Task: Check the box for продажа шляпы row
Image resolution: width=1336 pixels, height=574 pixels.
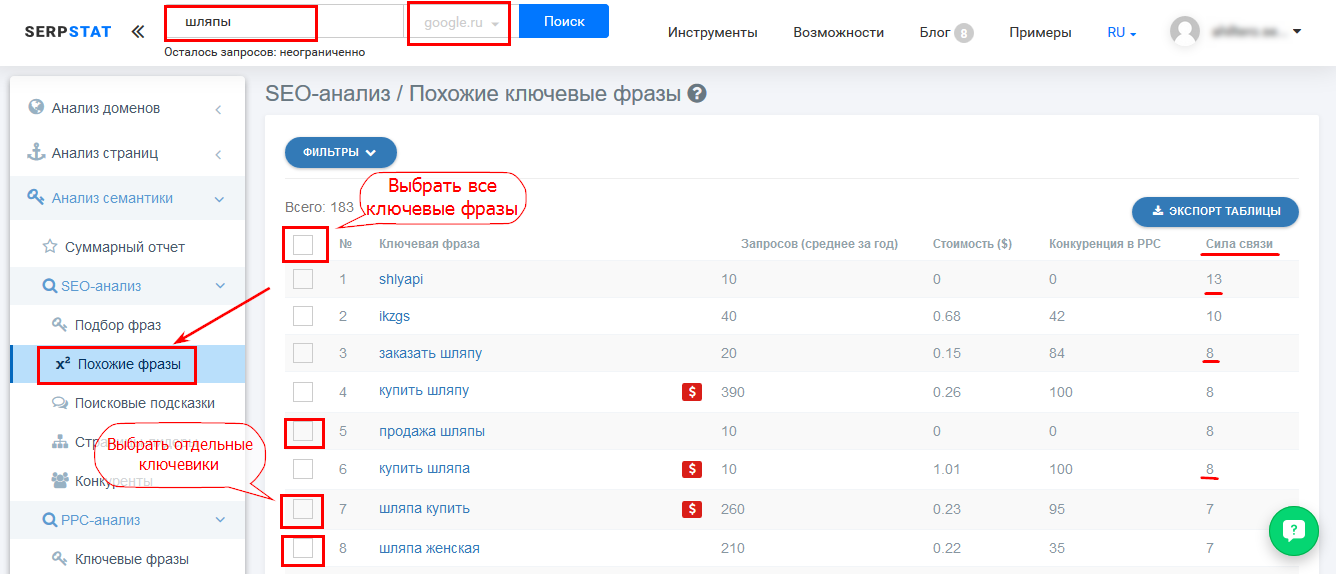Action: 303,431
